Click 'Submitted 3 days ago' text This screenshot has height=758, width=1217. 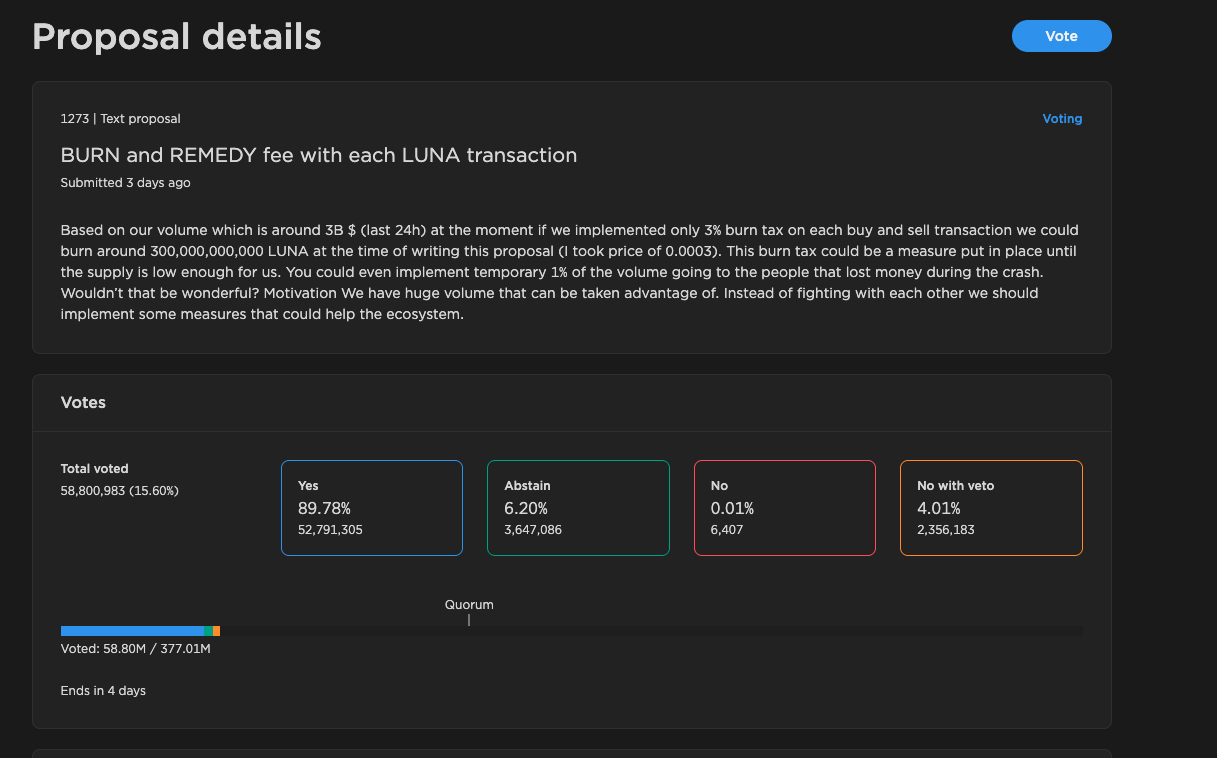(x=126, y=183)
